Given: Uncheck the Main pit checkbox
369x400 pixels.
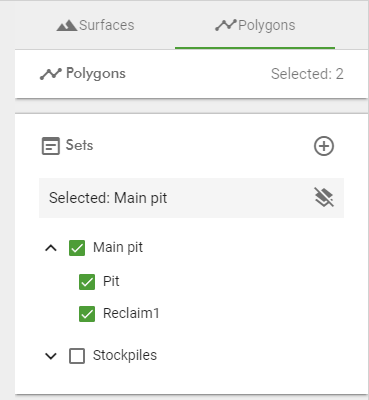Looking at the screenshot, I should 77,248.
